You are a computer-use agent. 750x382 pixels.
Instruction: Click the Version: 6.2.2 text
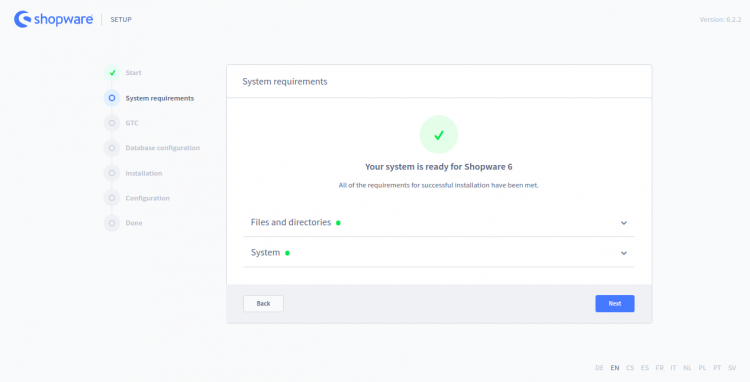click(x=720, y=20)
